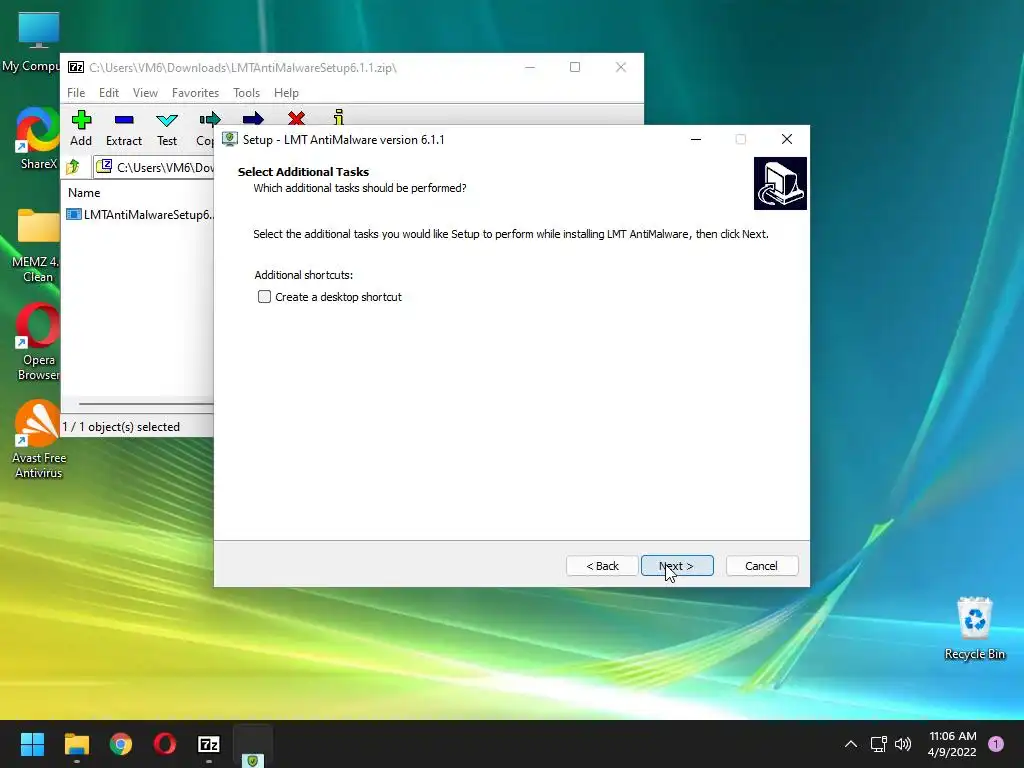Click the Add button in 7-Zip toolbar
The width and height of the screenshot is (1024, 768).
click(81, 129)
